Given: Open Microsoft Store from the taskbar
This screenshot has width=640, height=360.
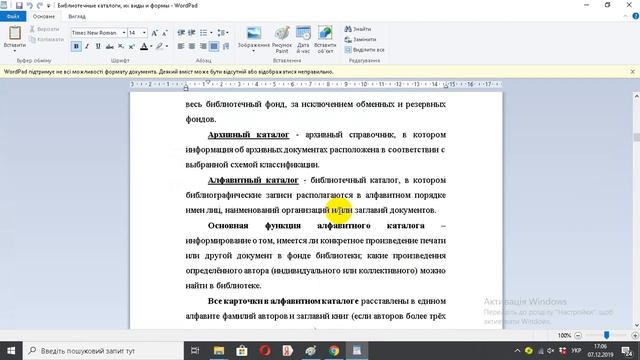Looking at the screenshot, I should click(242, 351).
